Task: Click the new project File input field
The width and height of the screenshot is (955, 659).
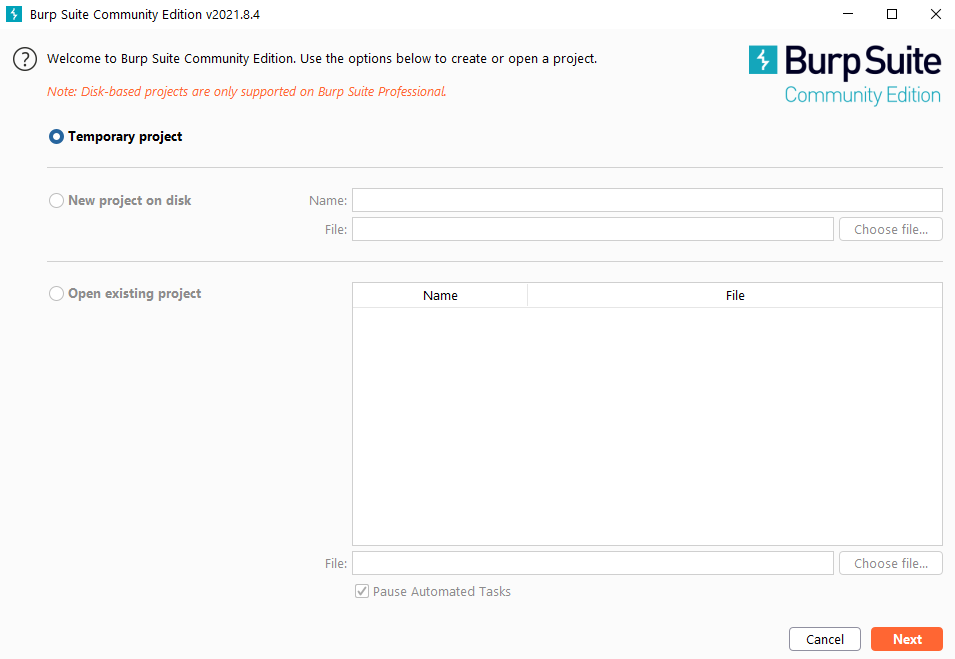Action: [x=592, y=230]
